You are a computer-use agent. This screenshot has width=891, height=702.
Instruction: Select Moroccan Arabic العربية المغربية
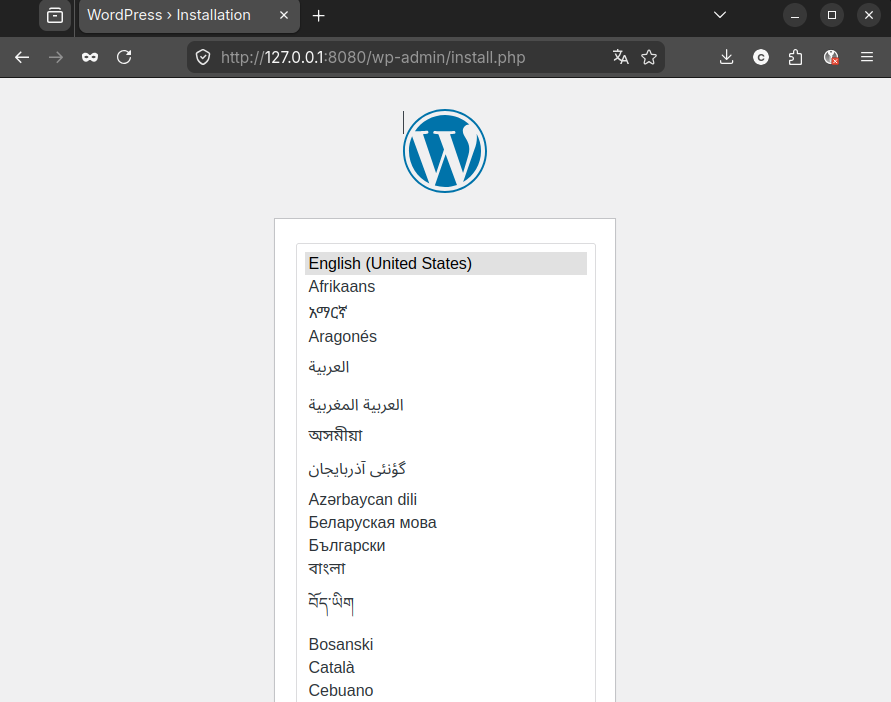point(446,405)
